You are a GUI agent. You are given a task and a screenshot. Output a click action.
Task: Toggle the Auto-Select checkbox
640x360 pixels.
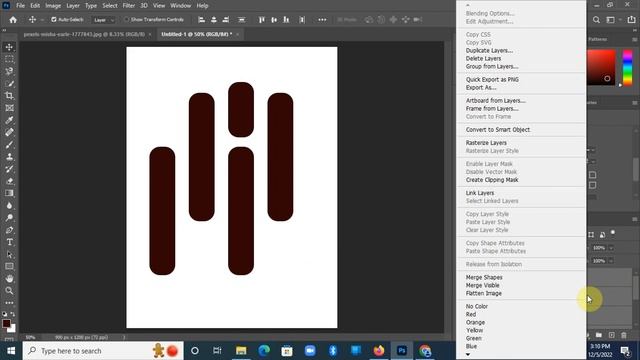pos(54,20)
